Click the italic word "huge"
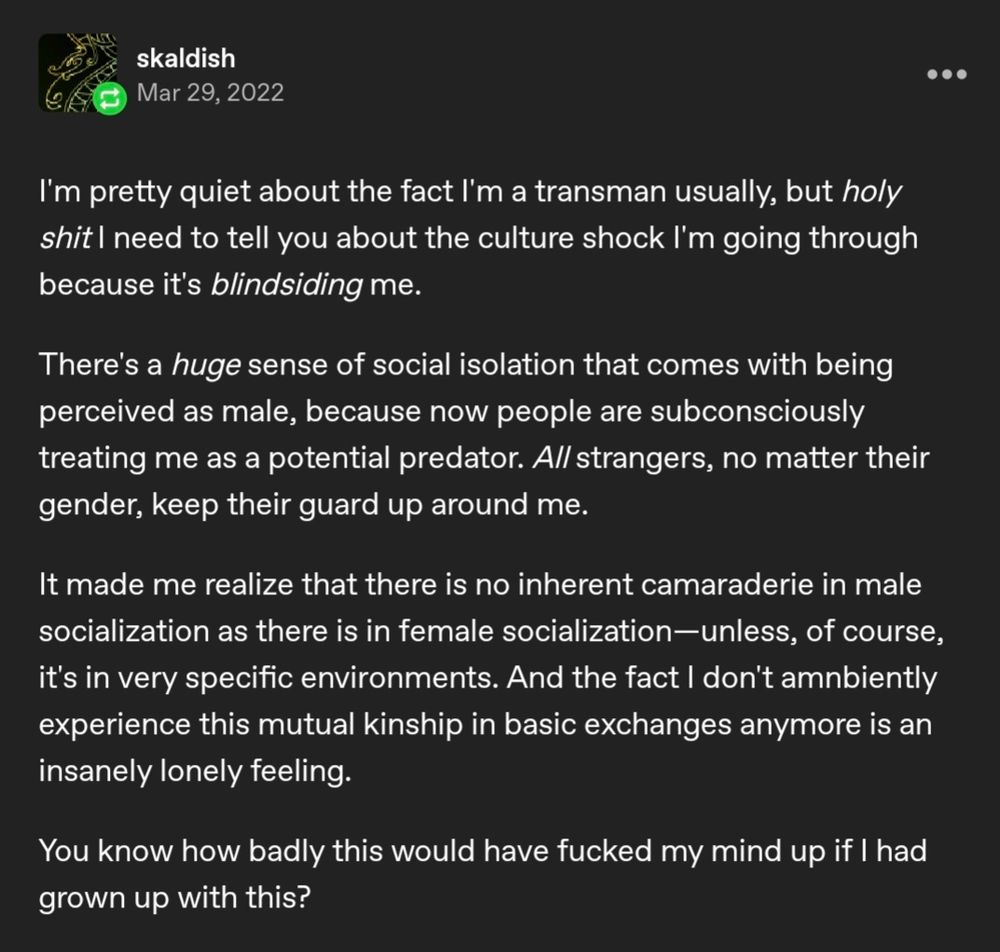The width and height of the screenshot is (1000, 952). pos(207,365)
